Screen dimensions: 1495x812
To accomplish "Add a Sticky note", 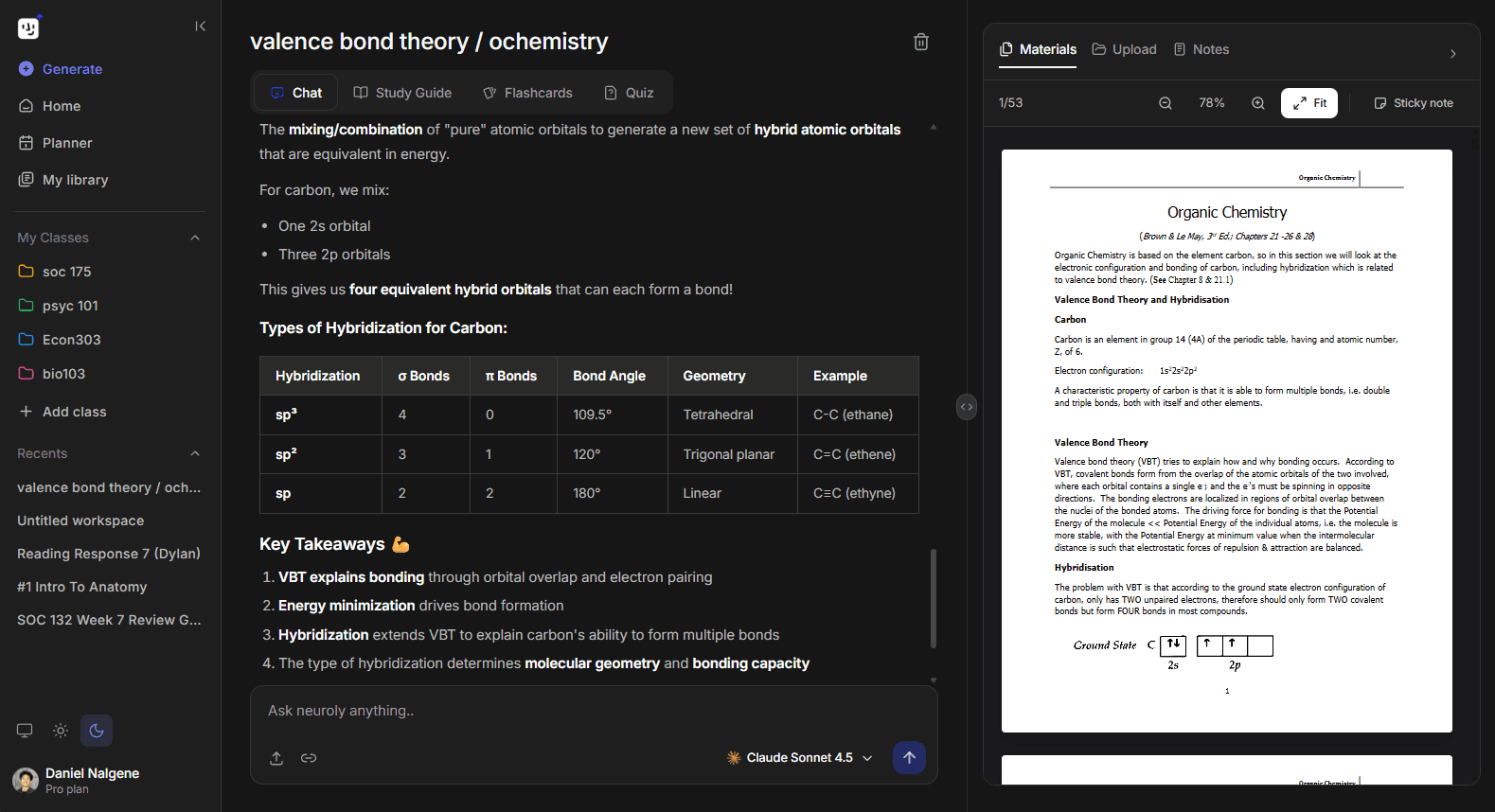I will coord(1414,103).
